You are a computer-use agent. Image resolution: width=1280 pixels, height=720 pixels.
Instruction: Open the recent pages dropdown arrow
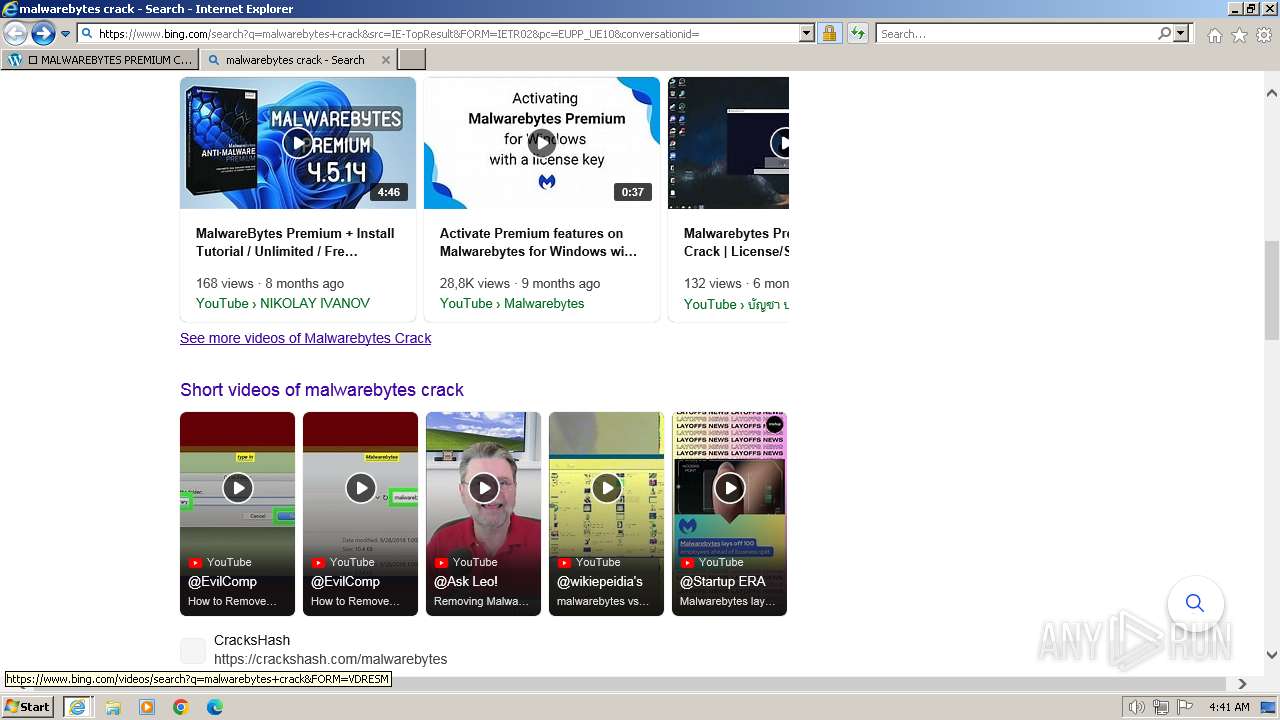[x=65, y=34]
